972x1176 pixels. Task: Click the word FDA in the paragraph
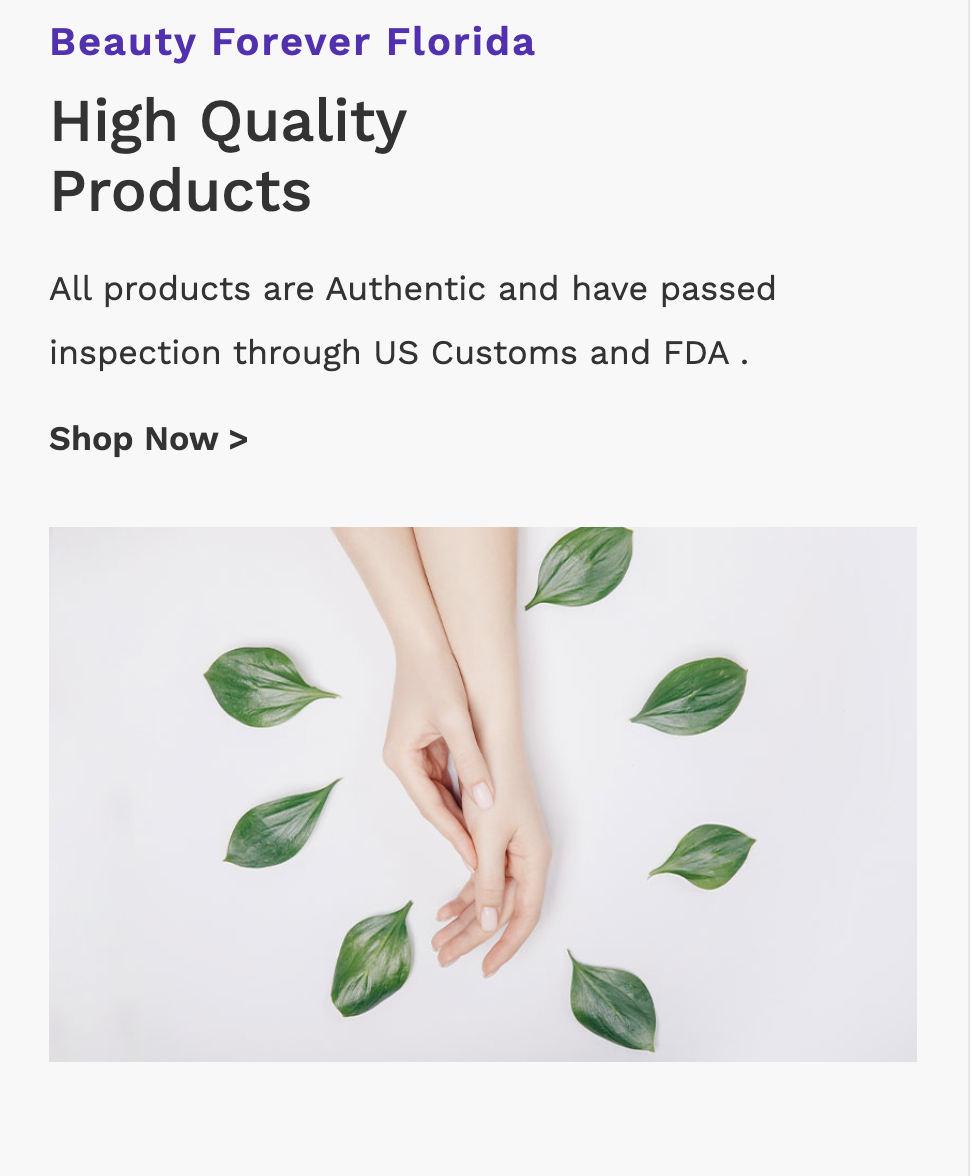pyautogui.click(x=696, y=352)
